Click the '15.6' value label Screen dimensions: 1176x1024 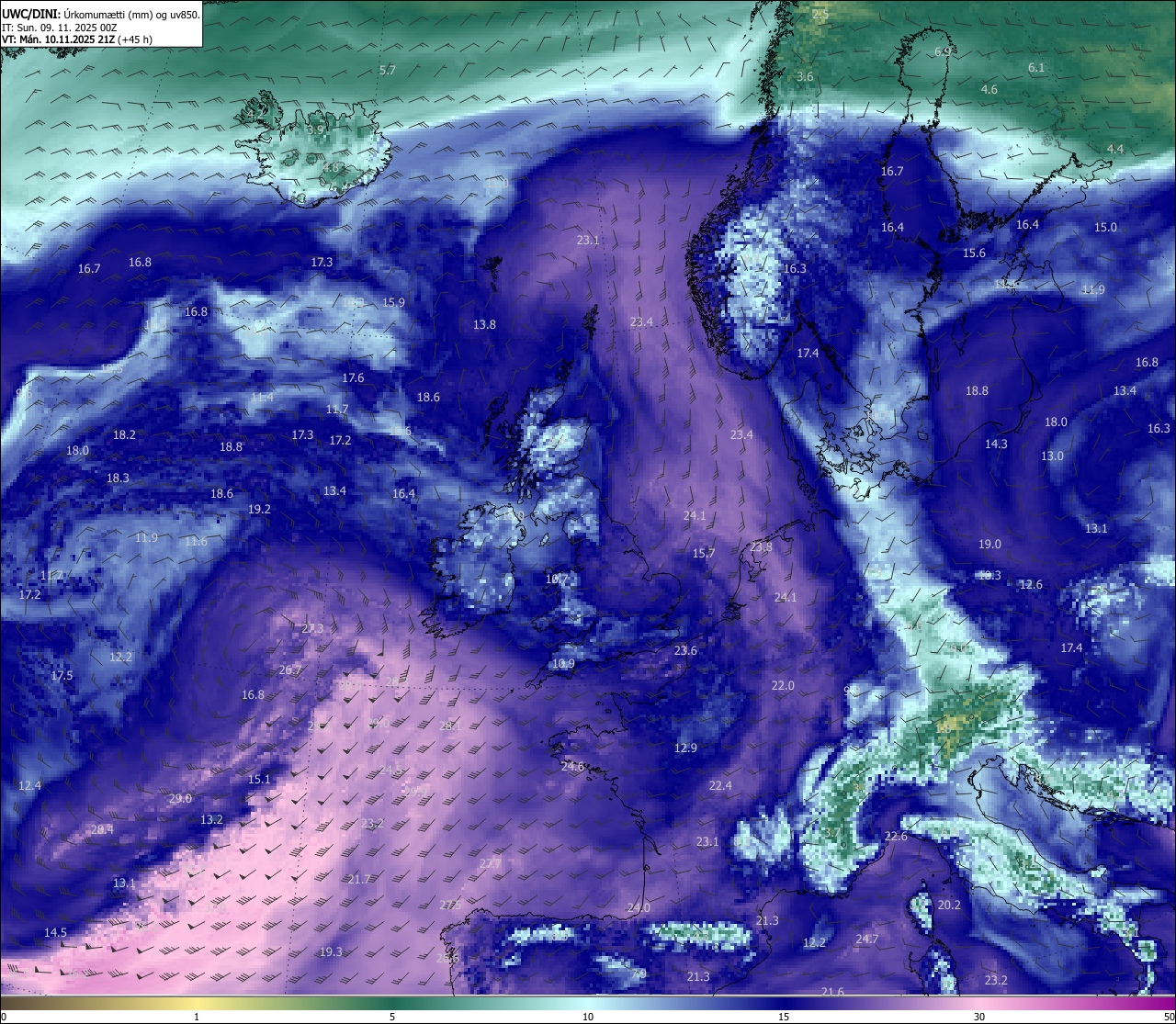[974, 253]
